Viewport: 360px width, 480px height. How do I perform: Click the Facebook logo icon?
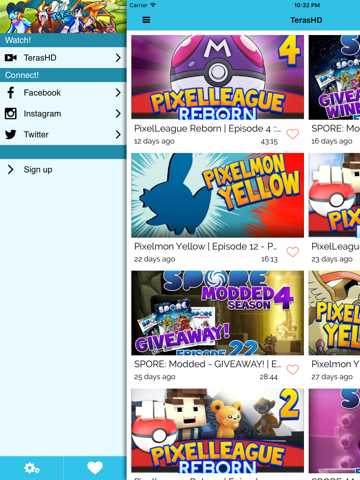[11, 93]
